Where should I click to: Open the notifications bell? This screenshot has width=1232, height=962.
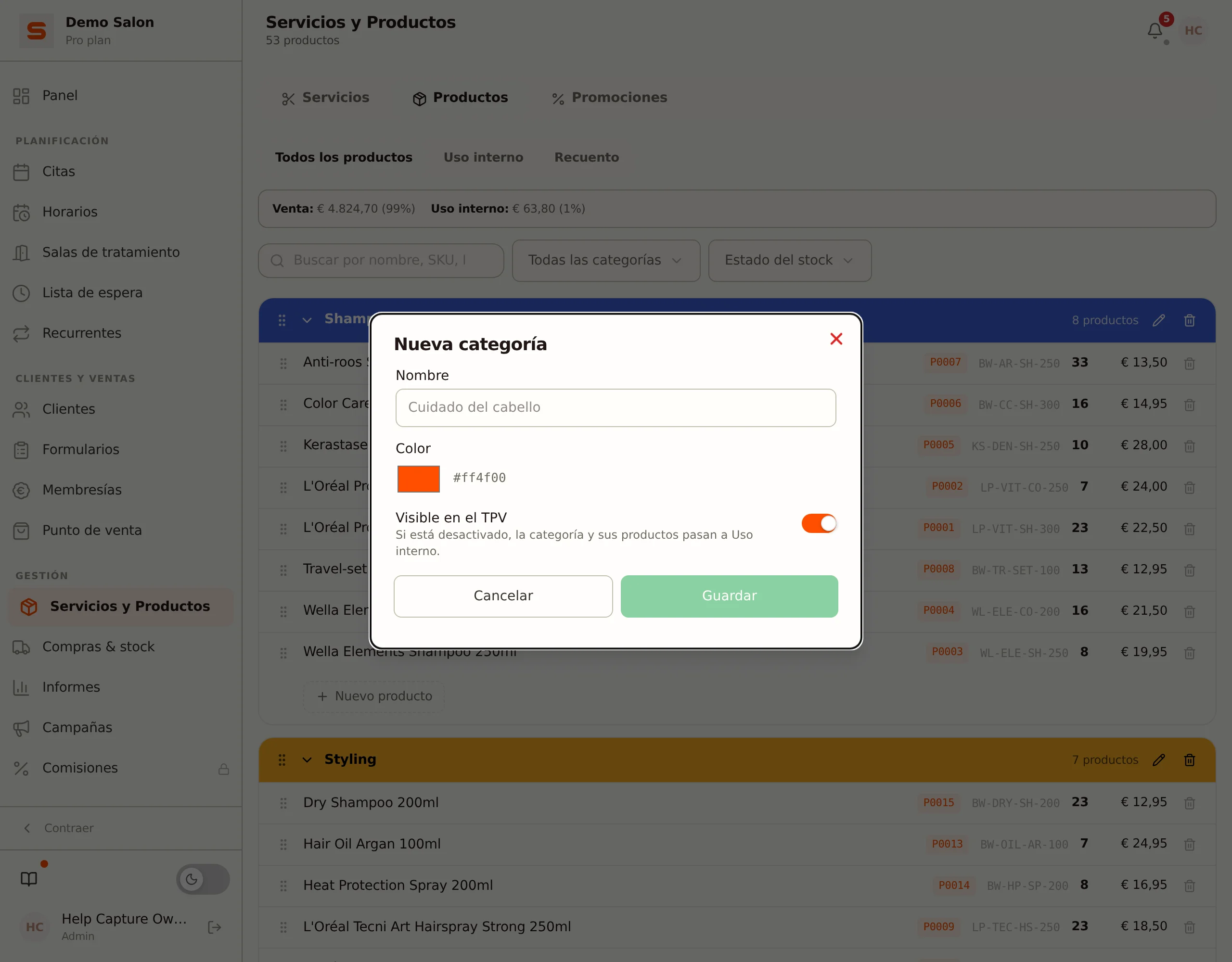click(1155, 30)
